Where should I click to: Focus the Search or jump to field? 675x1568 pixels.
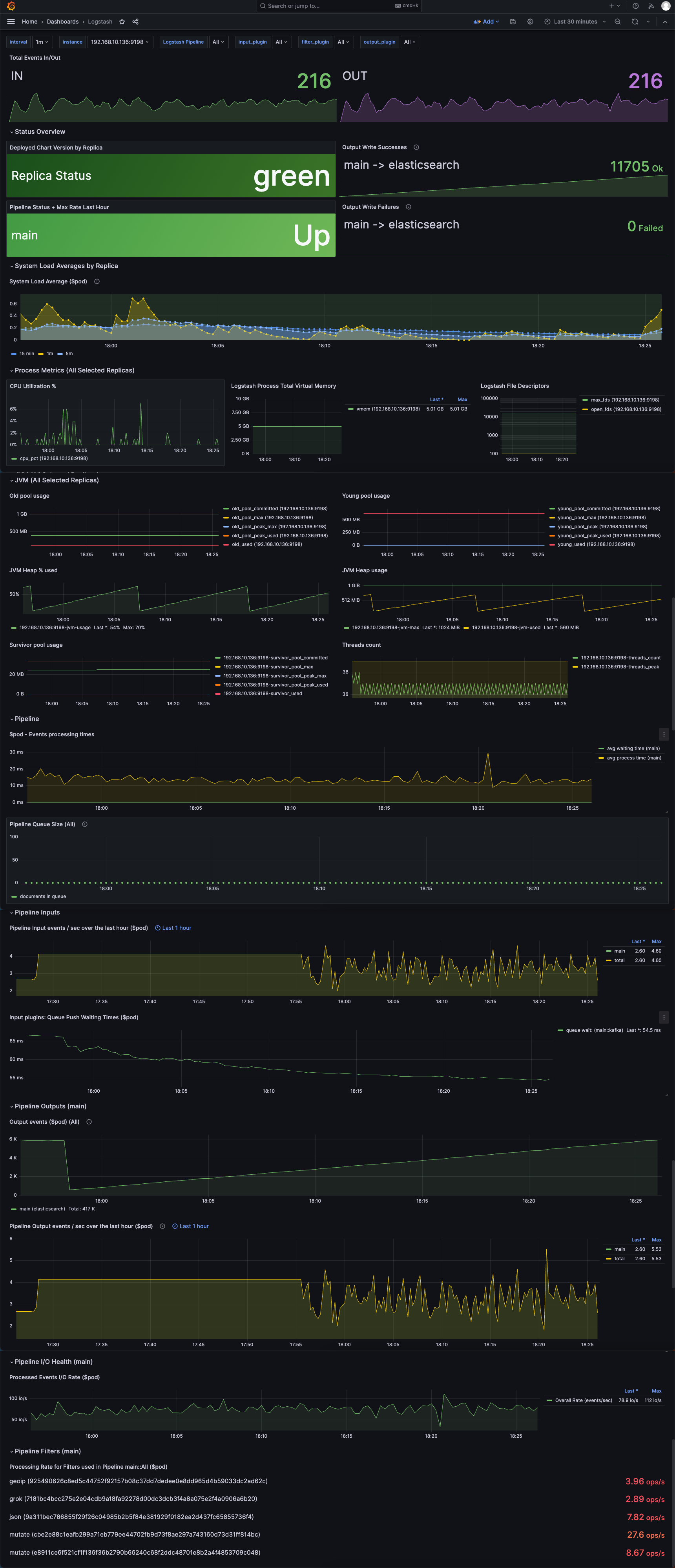338,6
